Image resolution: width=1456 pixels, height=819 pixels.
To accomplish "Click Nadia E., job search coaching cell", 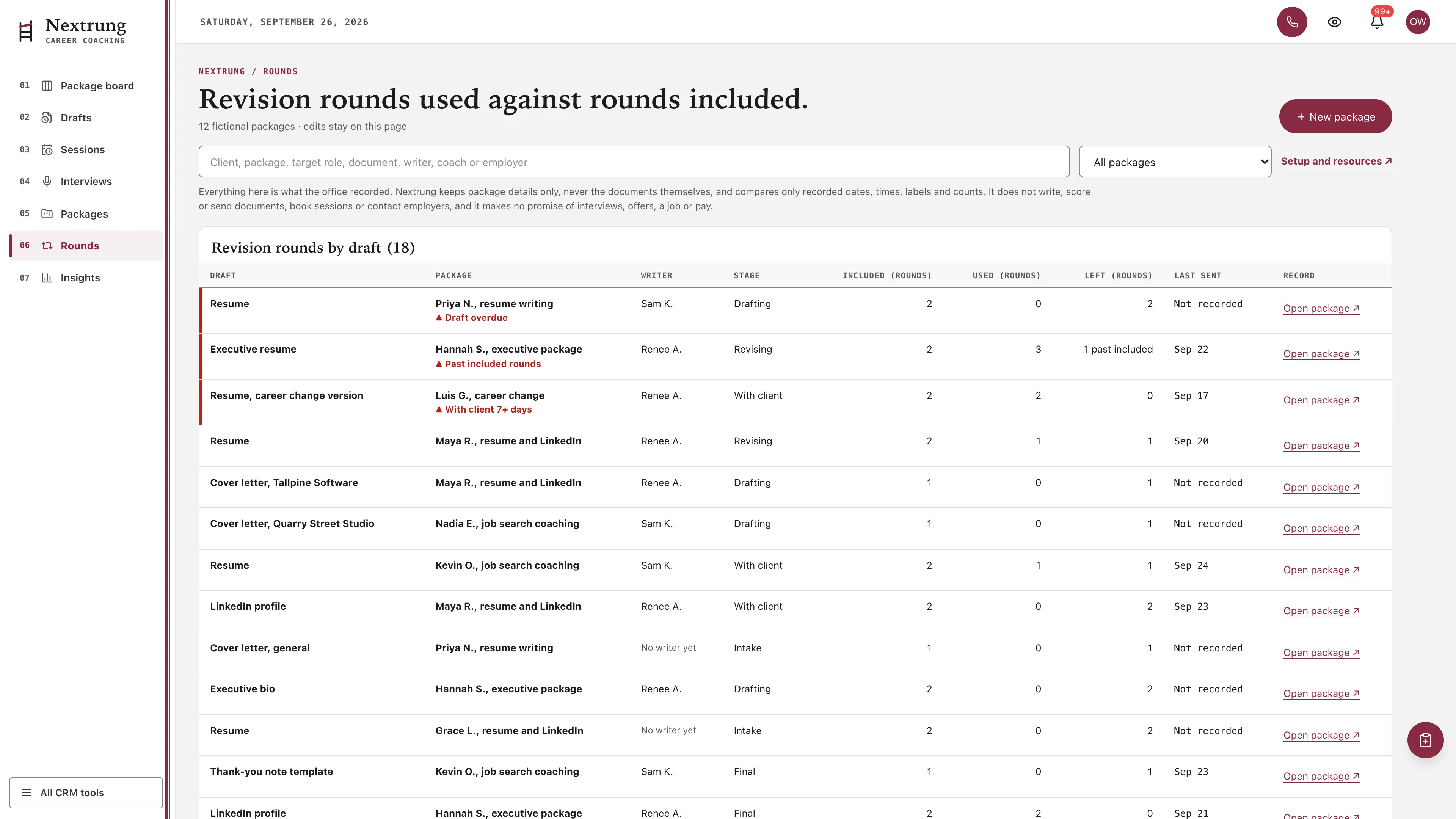I will 507,524.
